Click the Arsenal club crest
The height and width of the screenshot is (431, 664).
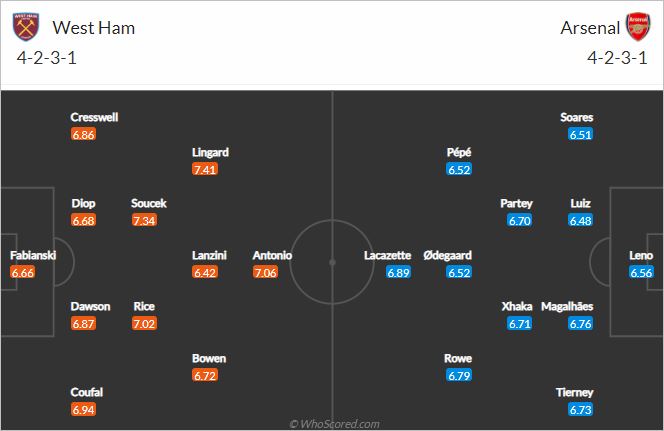pos(638,27)
